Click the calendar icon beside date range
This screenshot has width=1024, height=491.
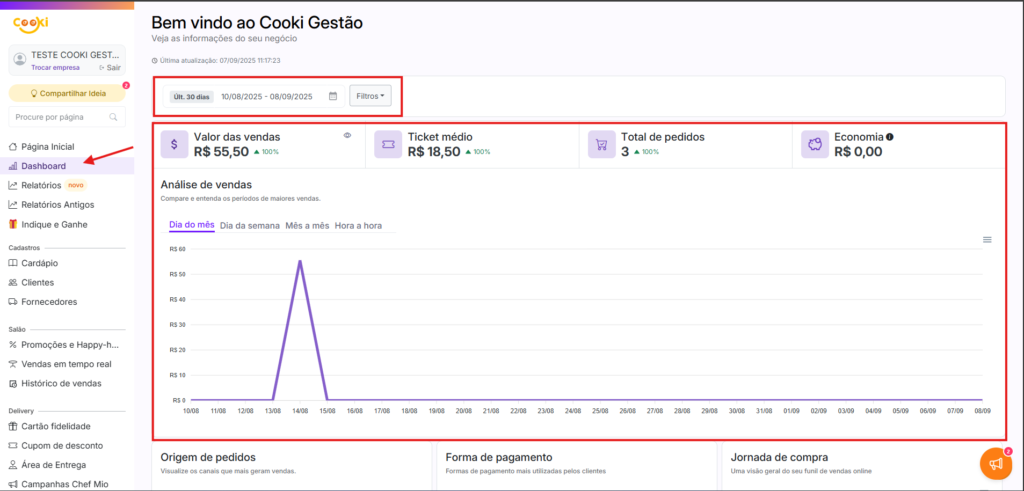point(333,97)
